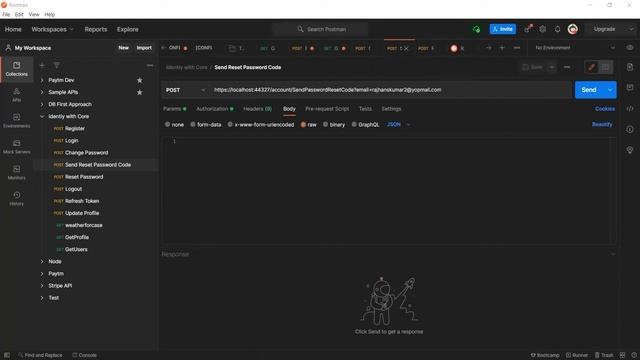Screen dimensions: 640x360
Task: Open the POST method dropdown
Action: tap(185, 90)
